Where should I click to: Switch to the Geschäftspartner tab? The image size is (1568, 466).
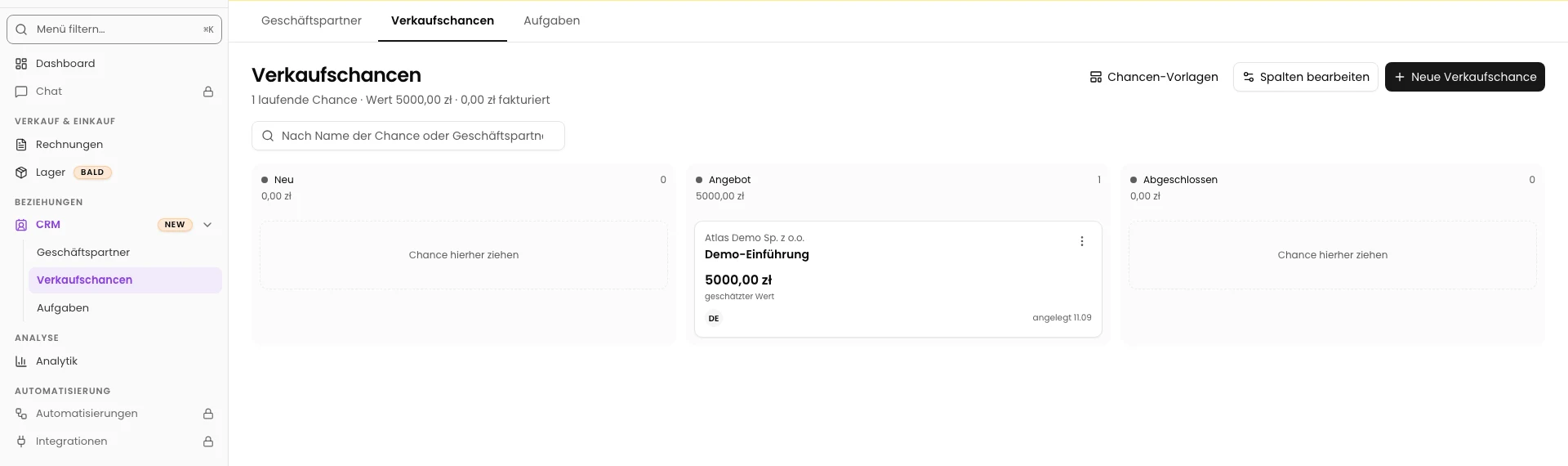pyautogui.click(x=311, y=20)
